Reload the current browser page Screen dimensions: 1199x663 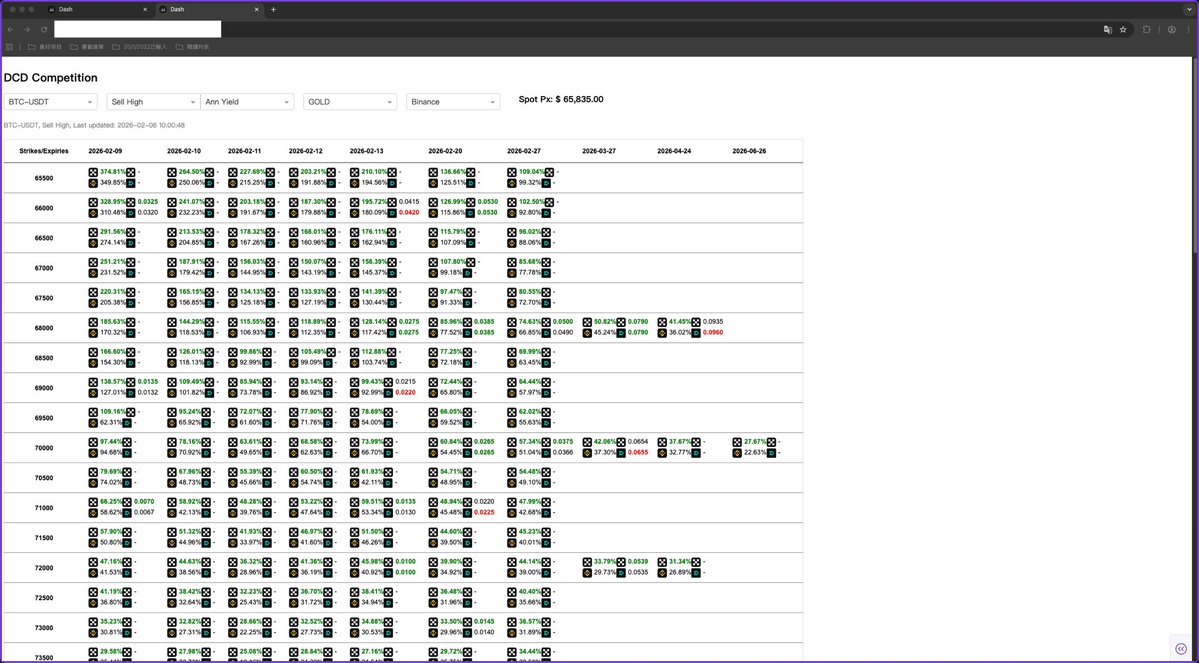(x=44, y=30)
